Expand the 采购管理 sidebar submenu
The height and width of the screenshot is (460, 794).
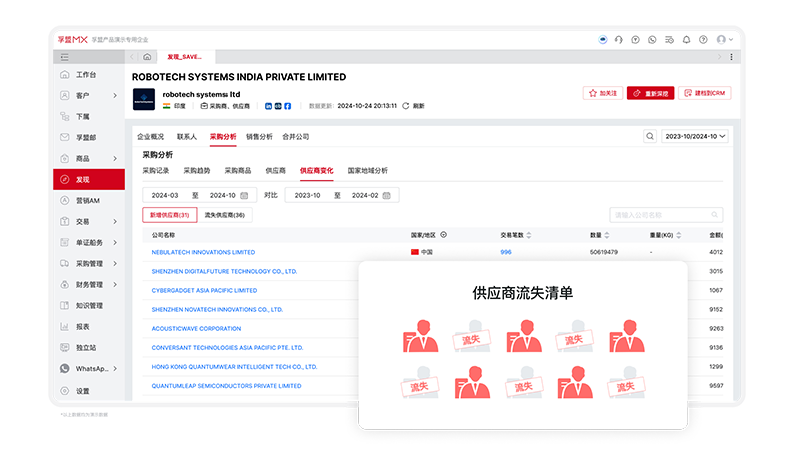coord(88,264)
